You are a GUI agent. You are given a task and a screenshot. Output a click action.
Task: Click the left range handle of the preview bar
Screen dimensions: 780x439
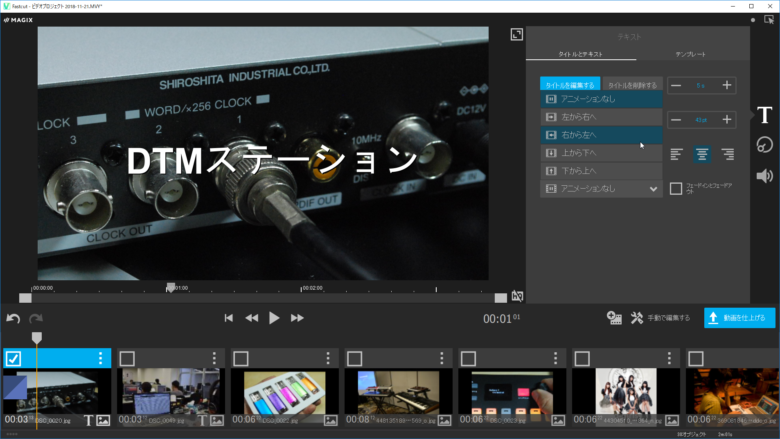25,298
